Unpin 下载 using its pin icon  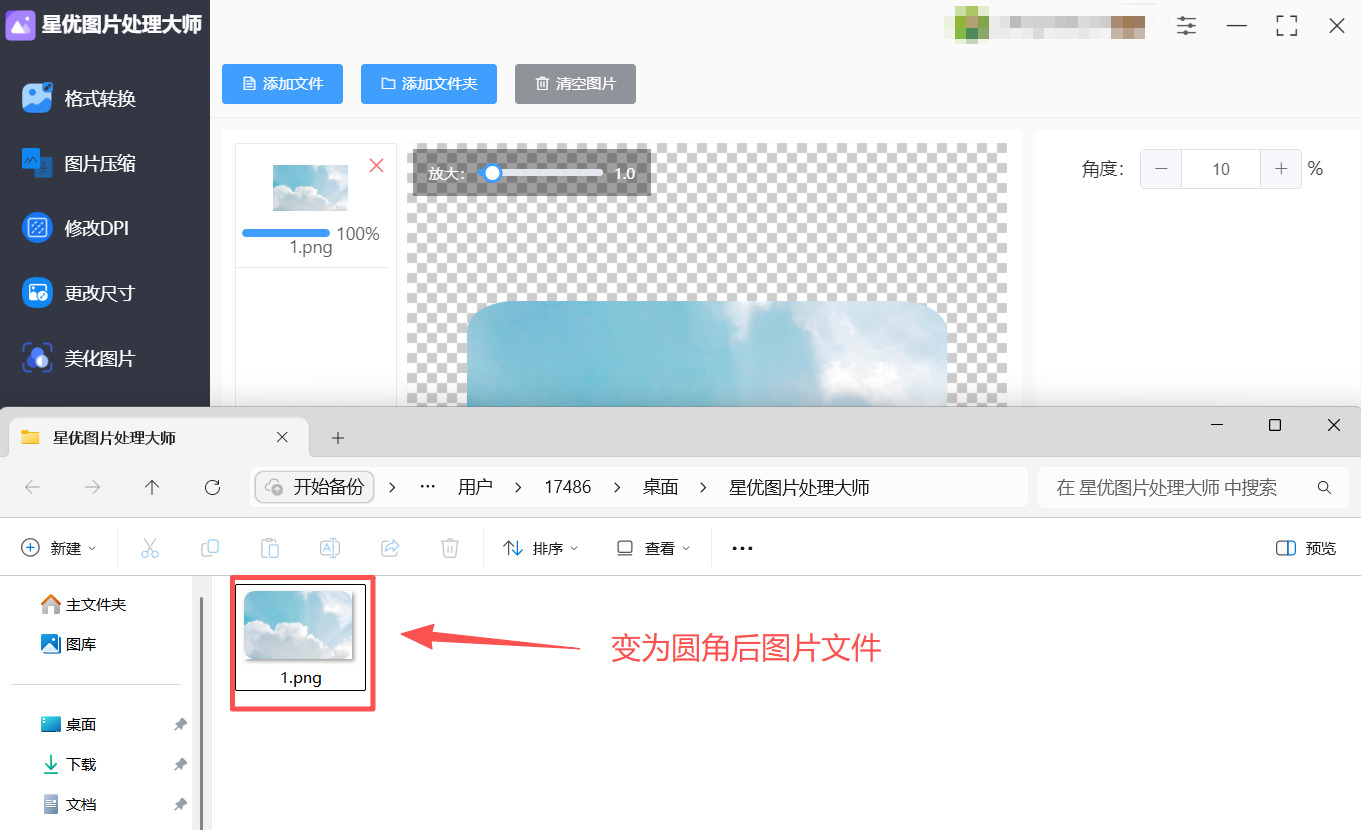tap(180, 764)
